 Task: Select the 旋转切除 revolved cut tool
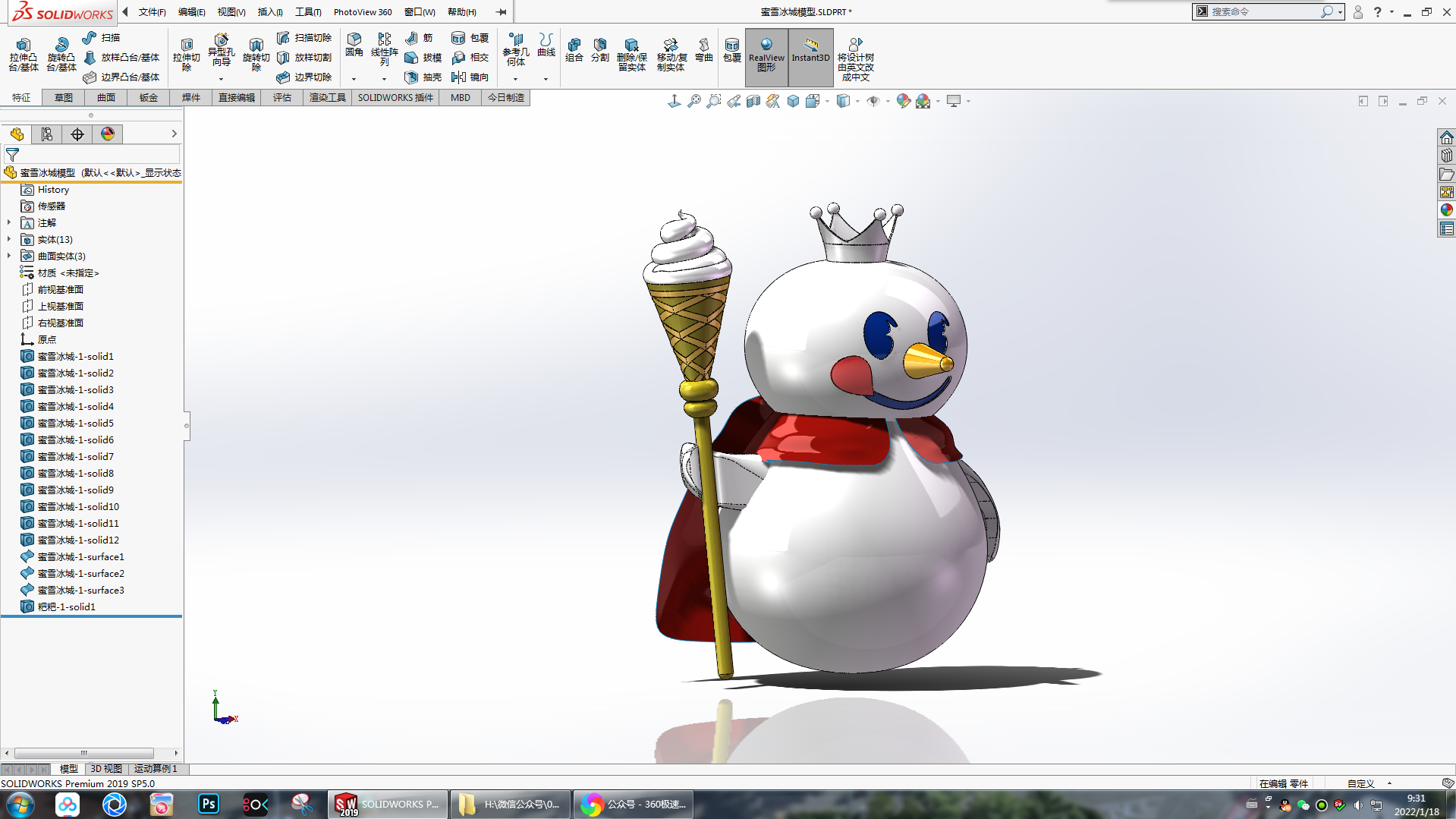(x=256, y=55)
